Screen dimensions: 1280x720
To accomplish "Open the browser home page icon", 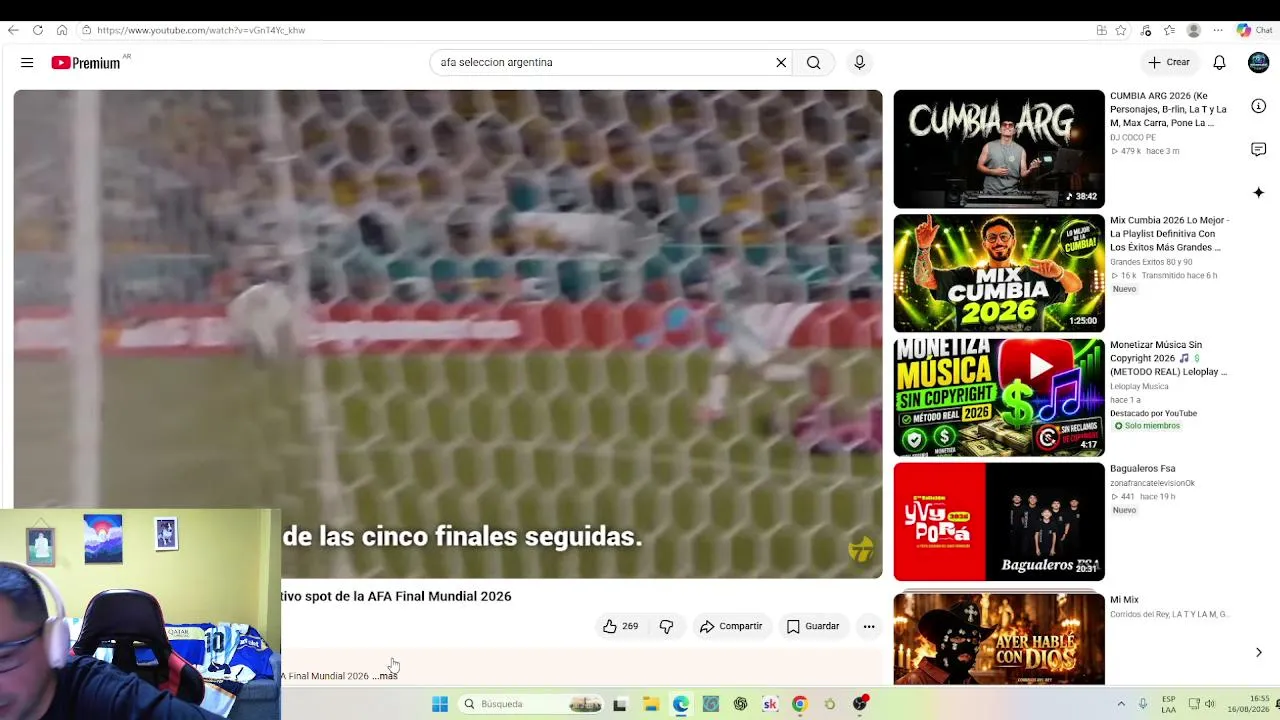I will (62, 30).
